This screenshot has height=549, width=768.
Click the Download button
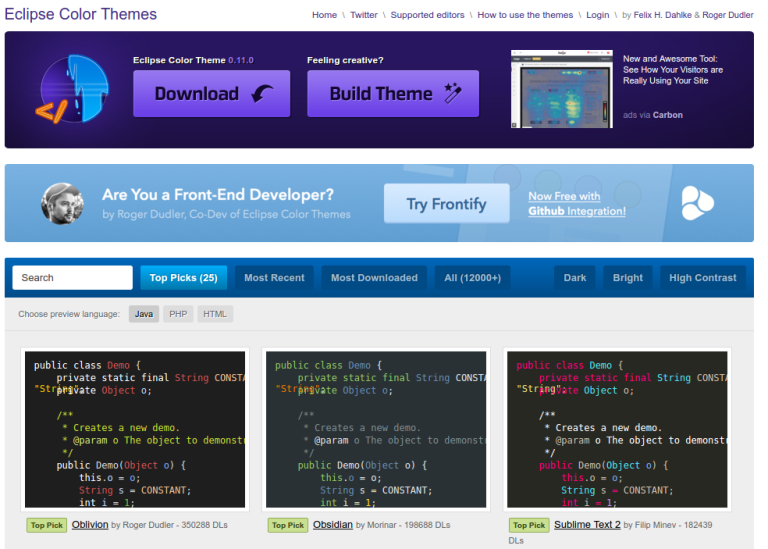(x=212, y=94)
